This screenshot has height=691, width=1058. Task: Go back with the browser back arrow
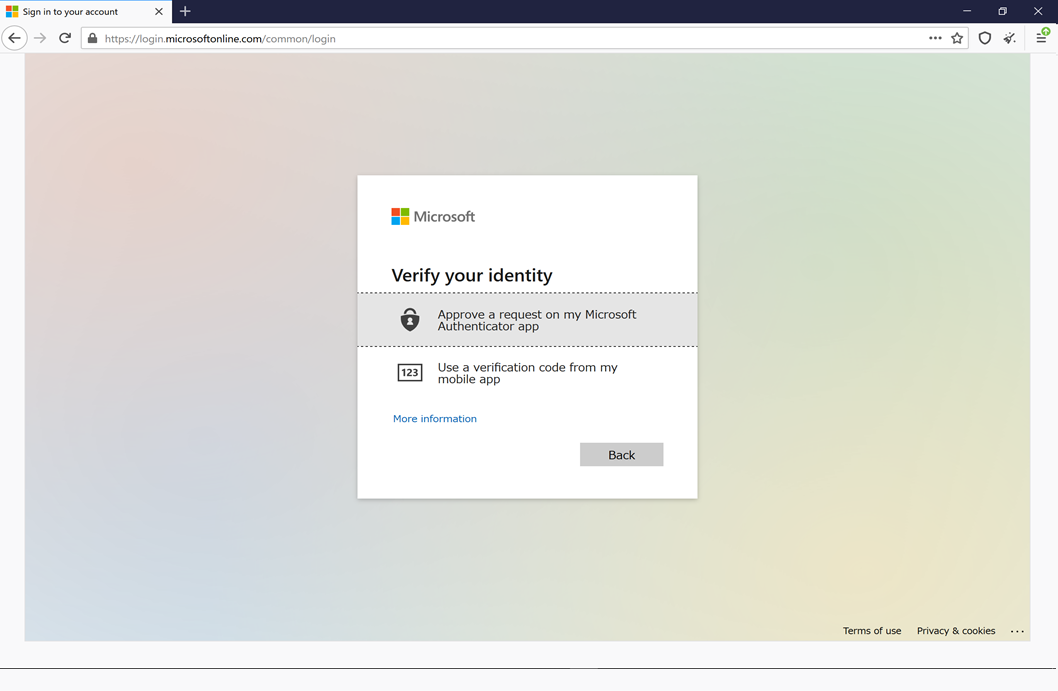[x=14, y=38]
